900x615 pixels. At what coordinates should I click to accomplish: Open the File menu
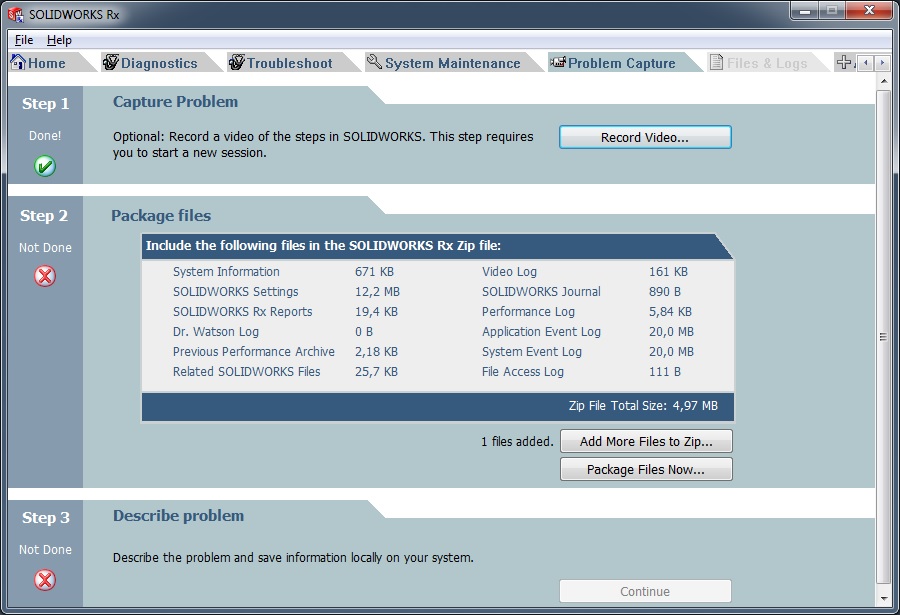tap(24, 40)
